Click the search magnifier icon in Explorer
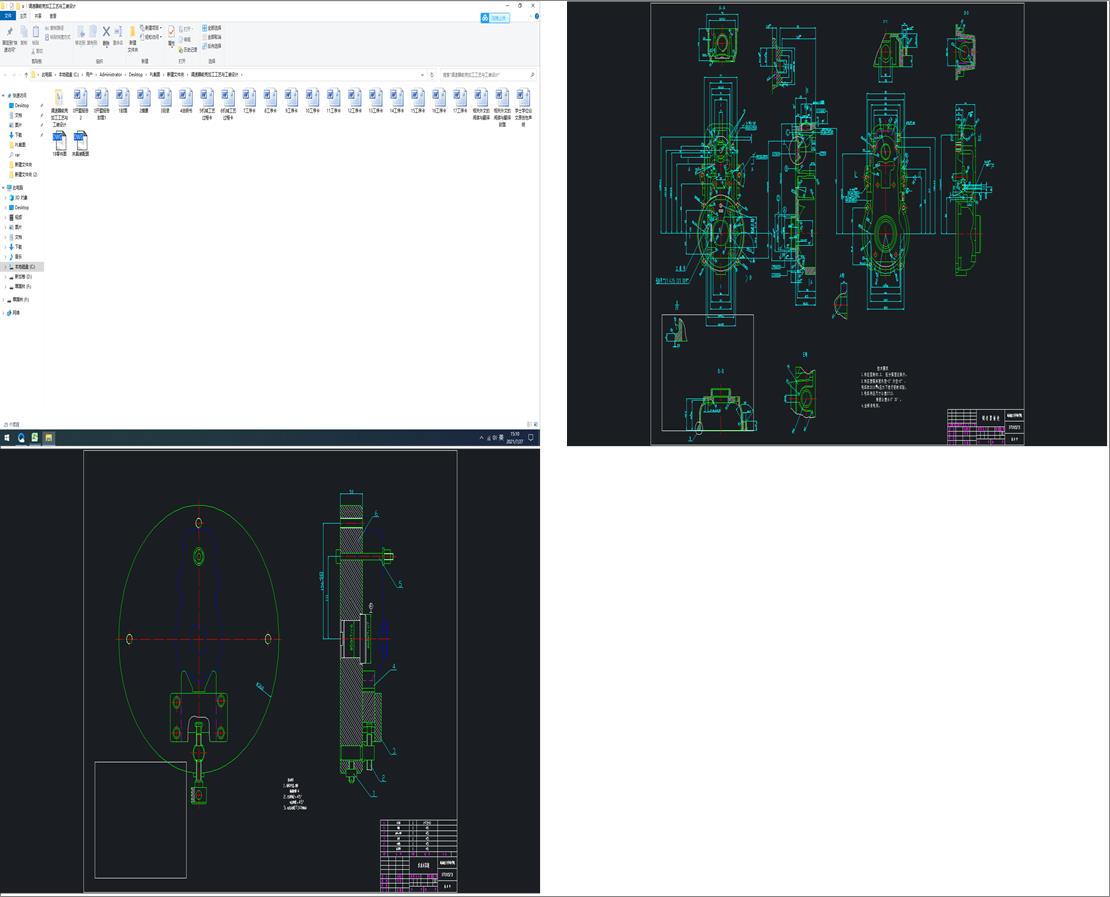Viewport: 1110px width, 897px height. (x=532, y=74)
